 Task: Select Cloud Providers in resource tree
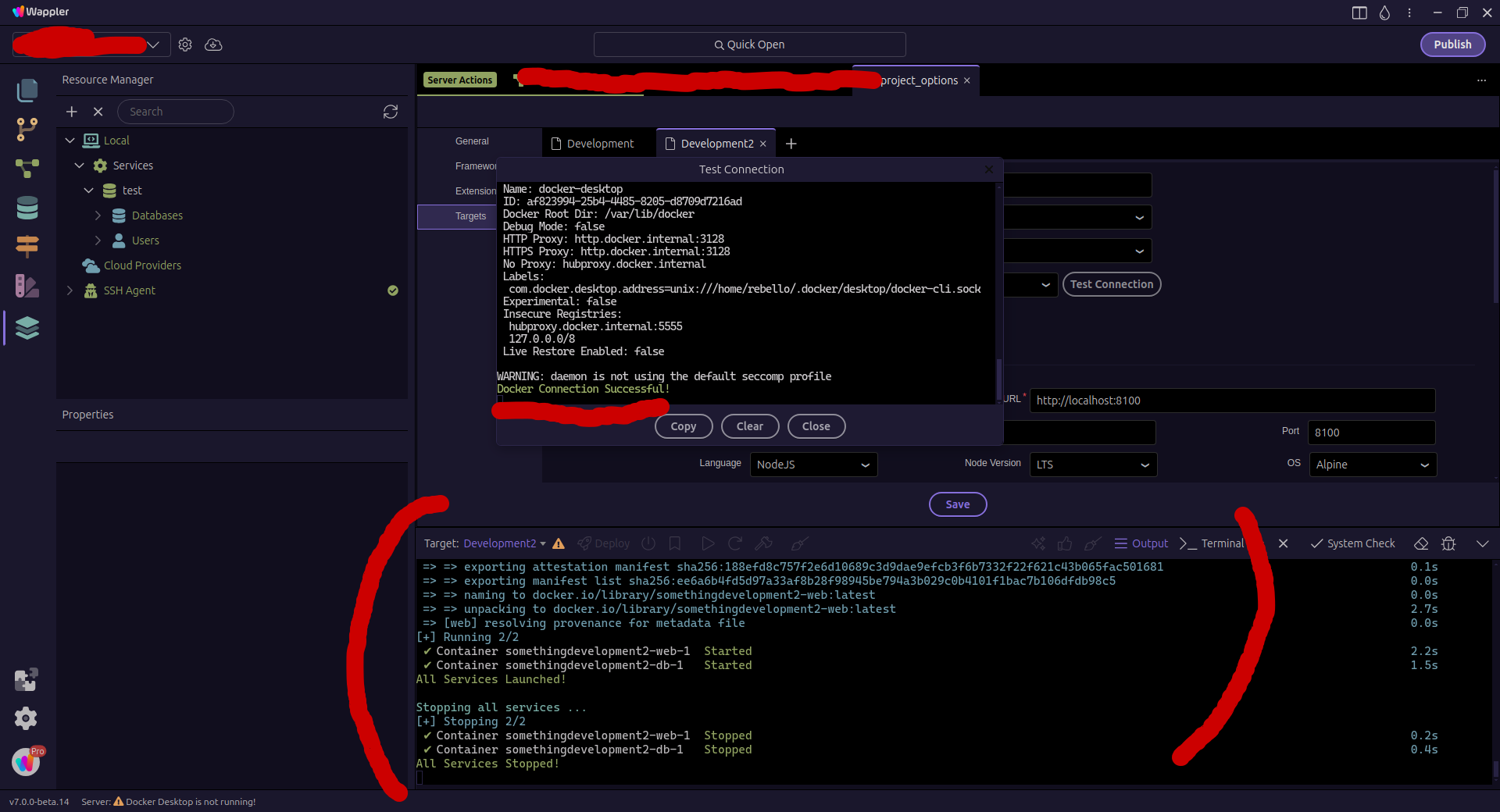[142, 265]
